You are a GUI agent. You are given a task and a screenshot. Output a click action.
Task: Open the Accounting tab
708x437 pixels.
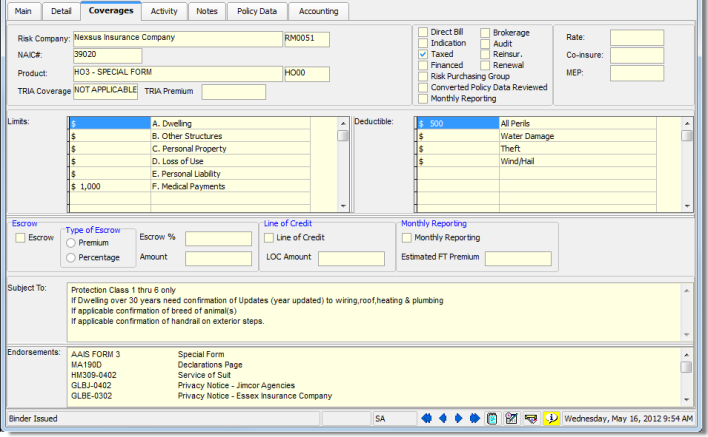319,11
